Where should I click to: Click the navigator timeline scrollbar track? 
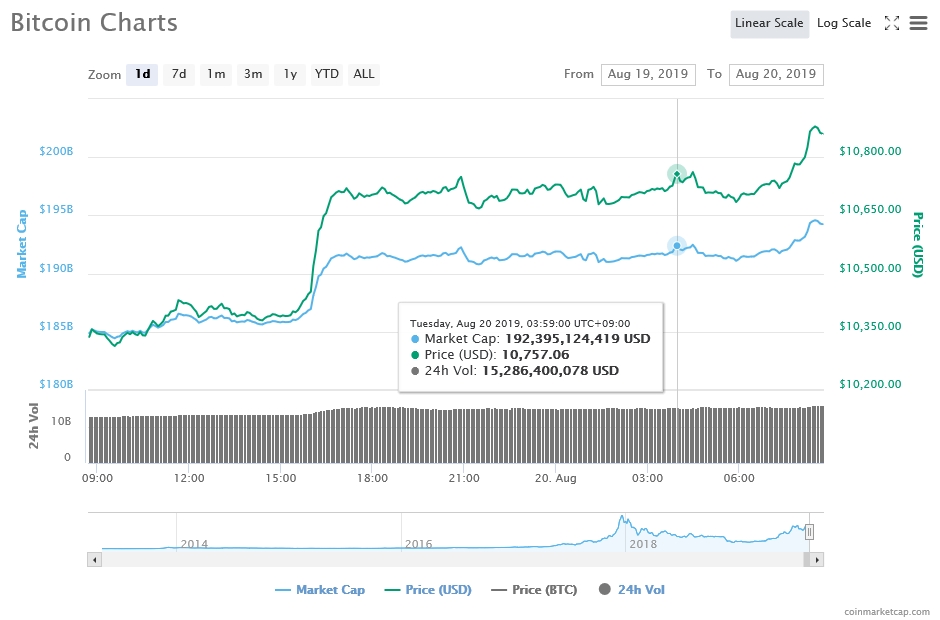tap(450, 560)
